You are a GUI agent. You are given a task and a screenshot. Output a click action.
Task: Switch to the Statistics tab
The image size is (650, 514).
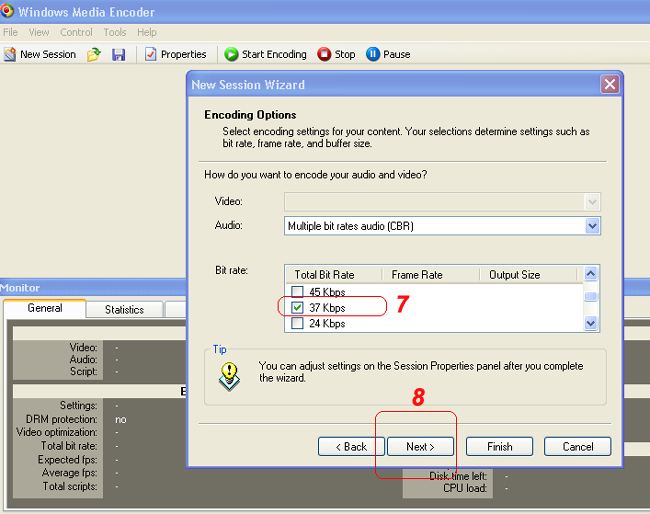pos(124,310)
